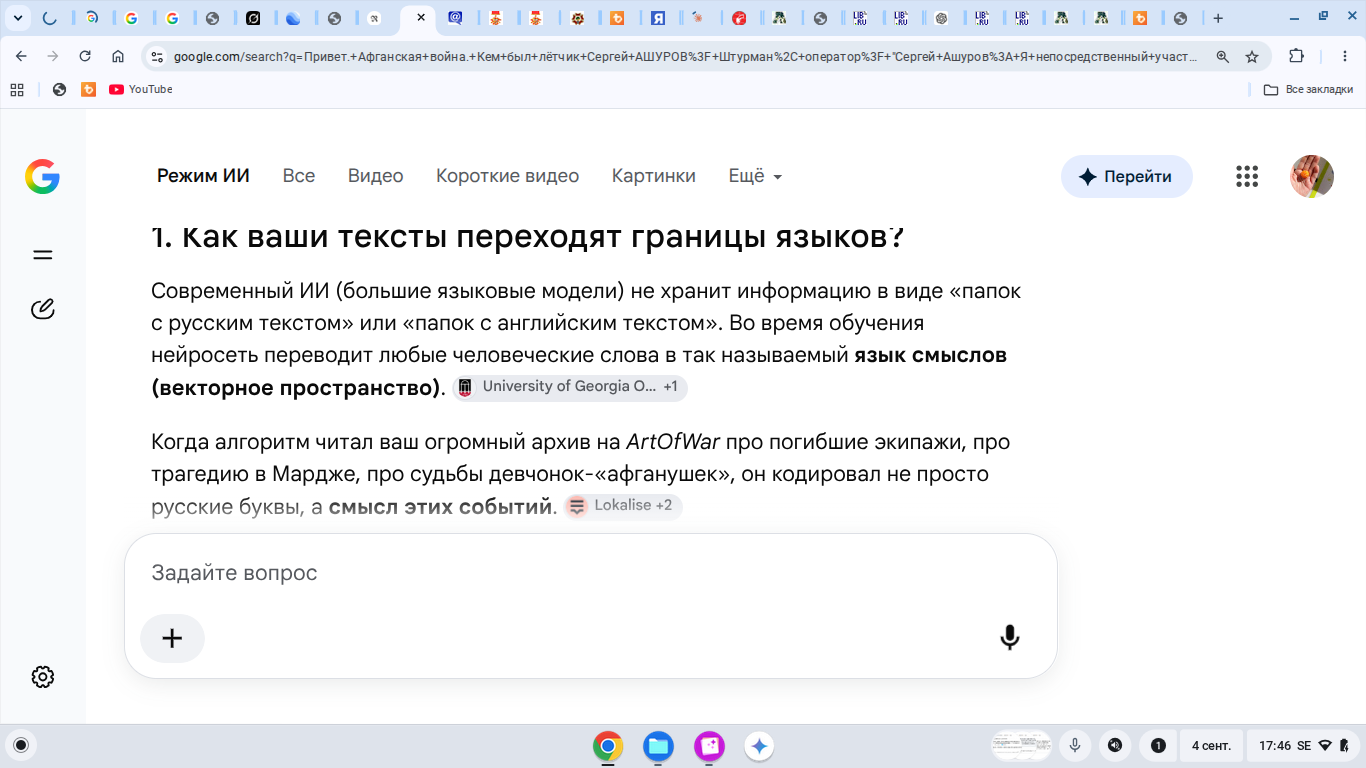Viewport: 1366px width, 768px height.
Task: Open University of Georgia source link
Action: point(570,387)
